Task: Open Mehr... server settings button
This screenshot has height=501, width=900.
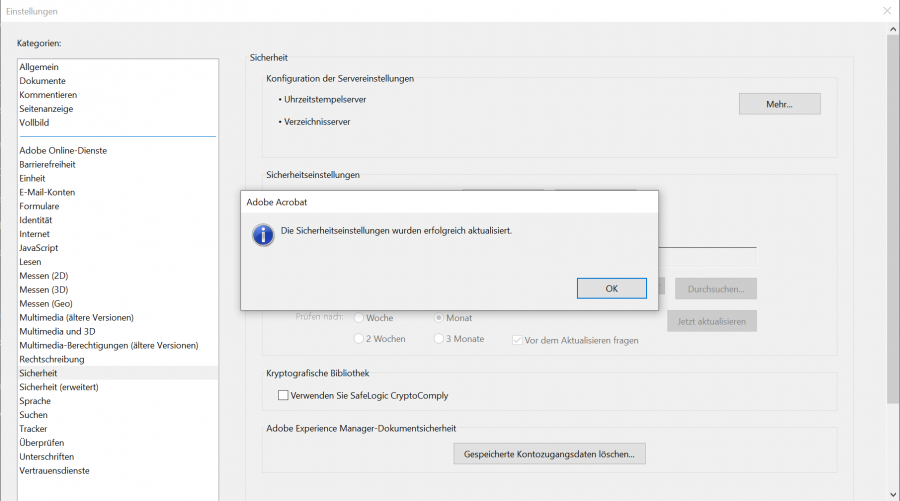Action: point(779,104)
